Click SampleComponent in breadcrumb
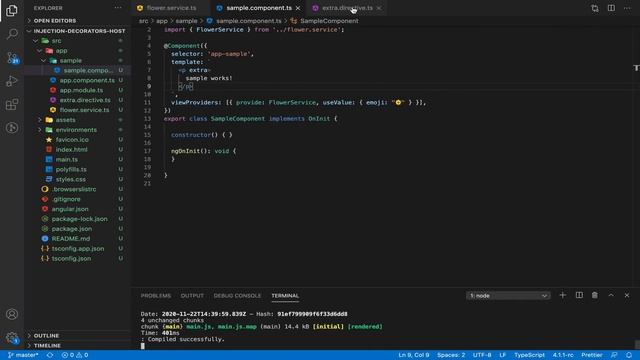This screenshot has height=360, width=640. pyautogui.click(x=329, y=21)
